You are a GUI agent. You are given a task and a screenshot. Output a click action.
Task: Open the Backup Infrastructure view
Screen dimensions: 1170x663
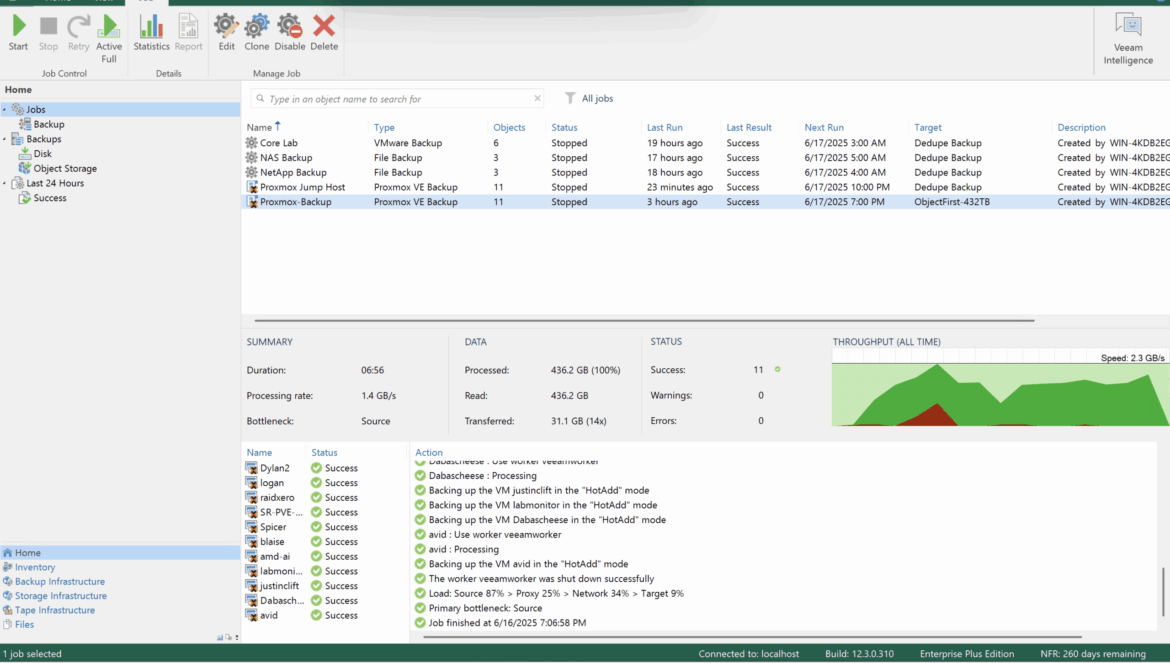60,582
